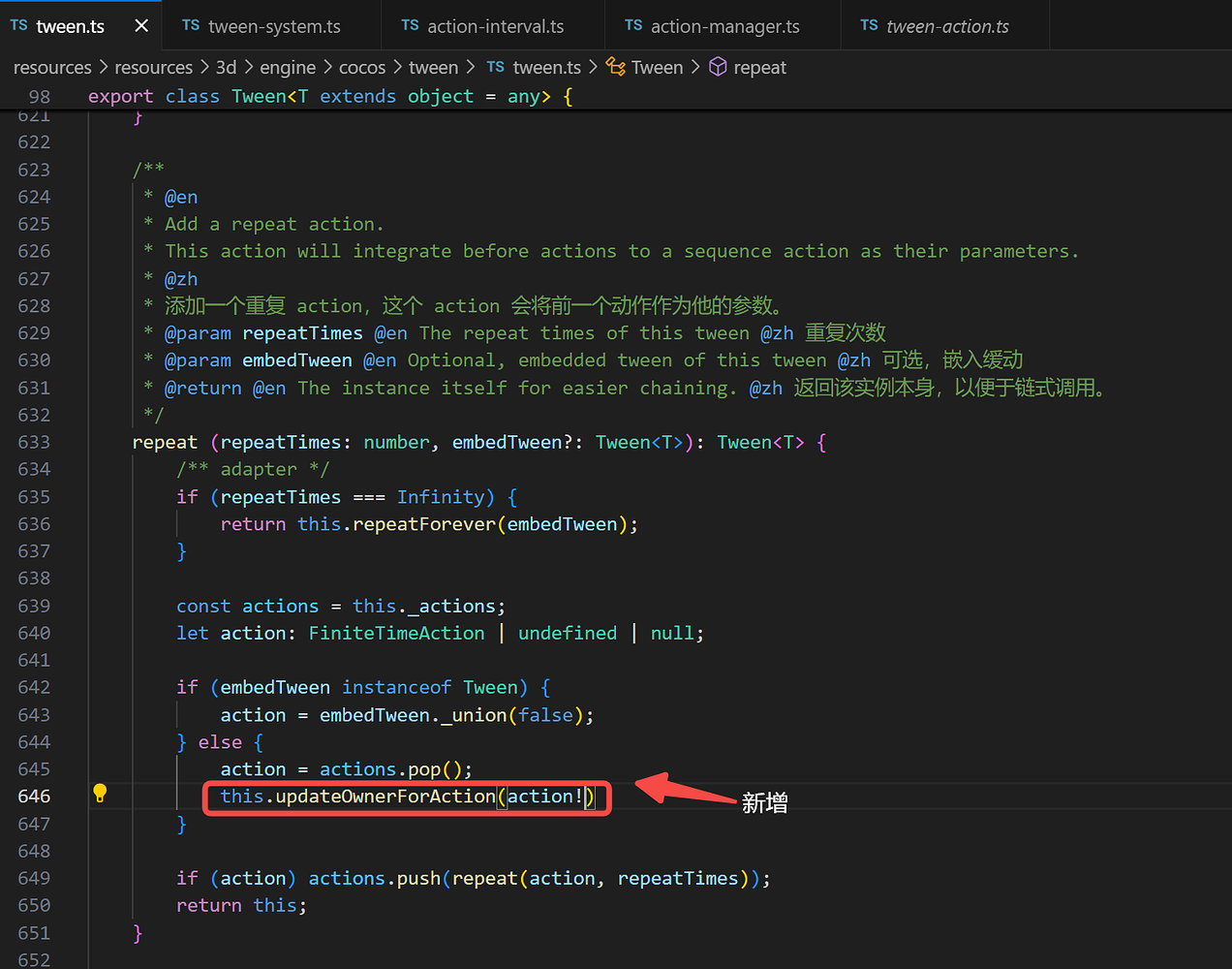Image resolution: width=1232 pixels, height=969 pixels.
Task: Select the repeat breadcrumb item
Action: [x=759, y=67]
